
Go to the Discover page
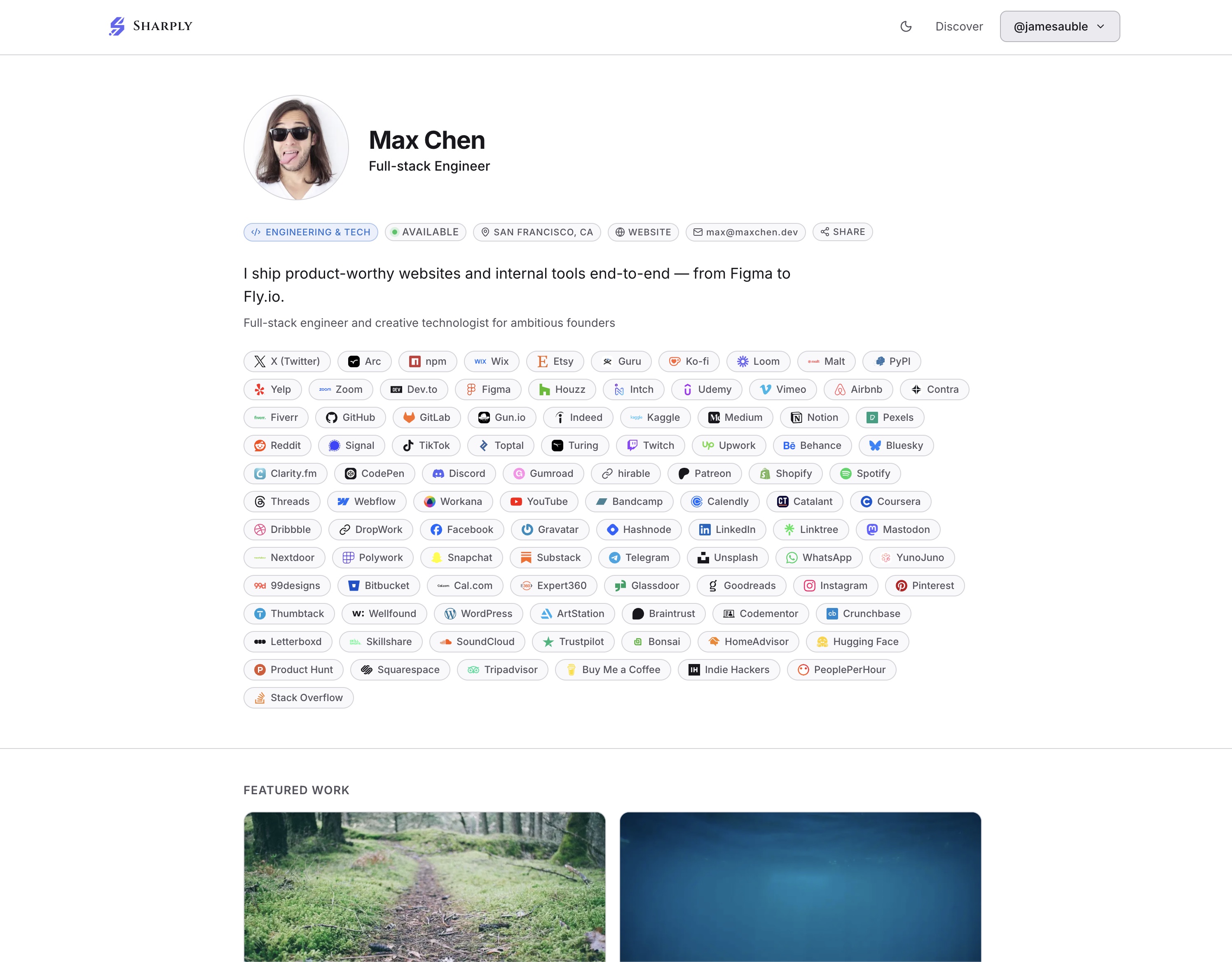[x=958, y=26]
